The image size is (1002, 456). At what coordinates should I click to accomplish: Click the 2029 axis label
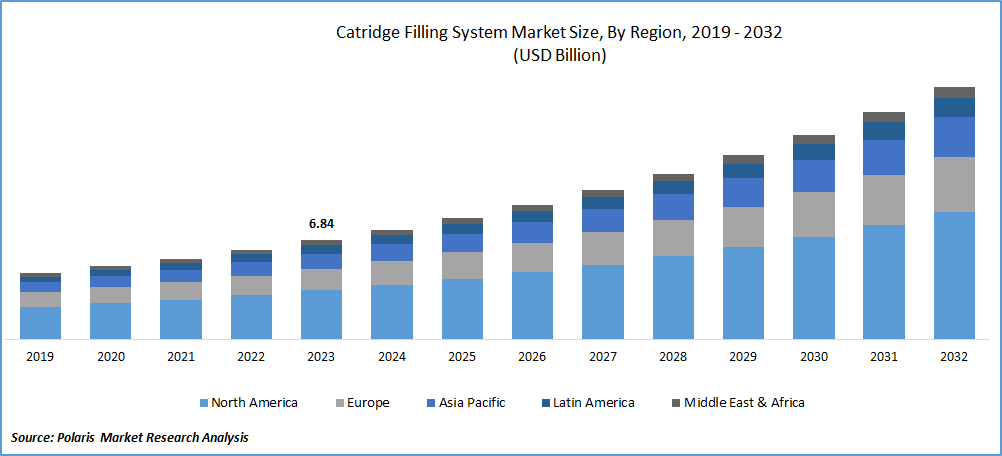click(x=743, y=358)
